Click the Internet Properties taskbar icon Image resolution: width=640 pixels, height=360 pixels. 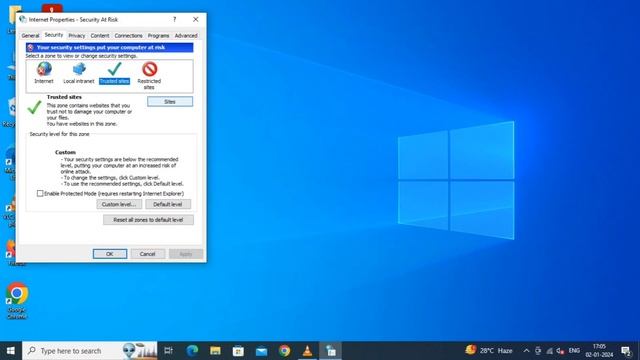331,351
